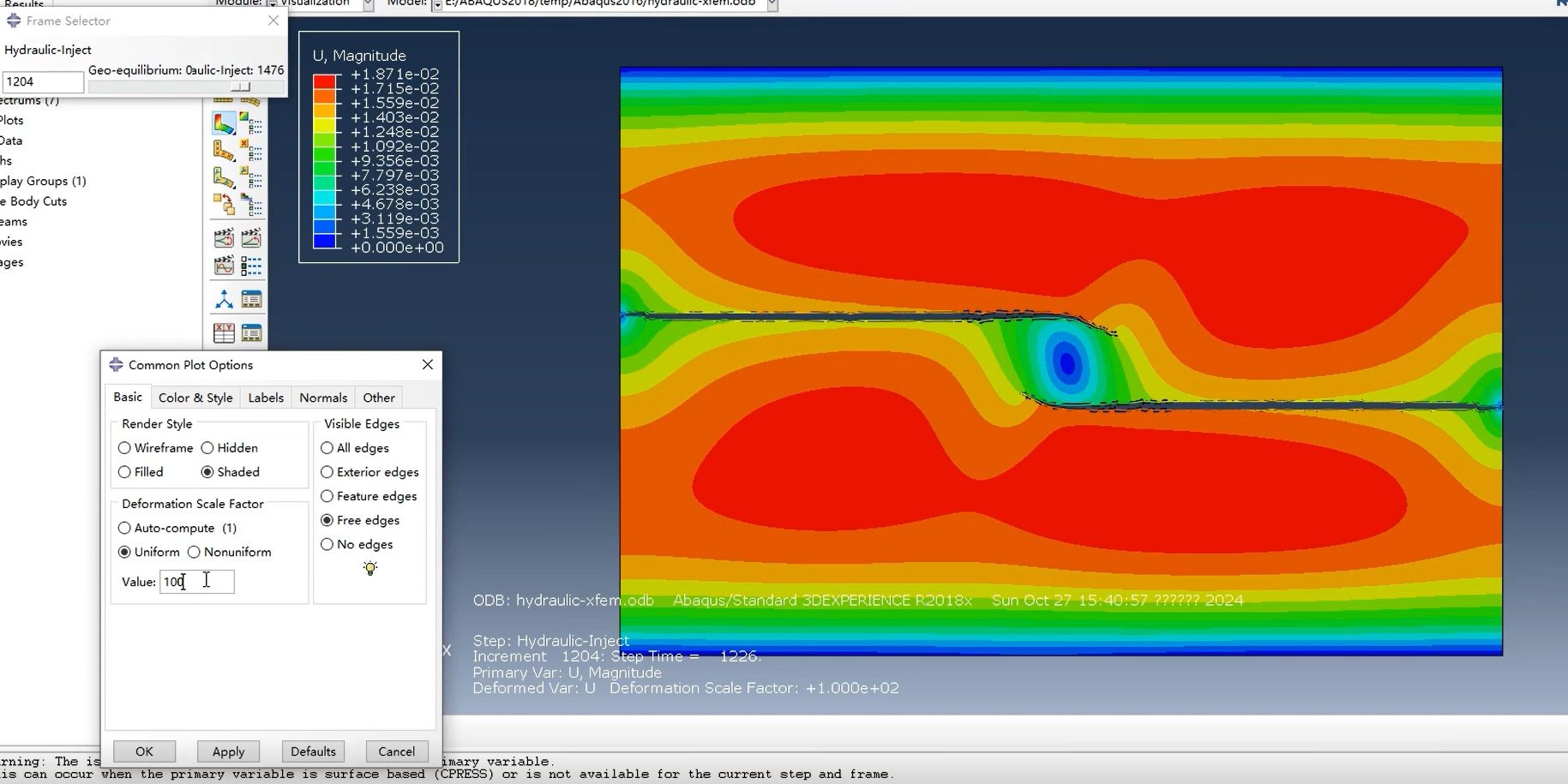Switch to Labels tab
Screen dimensions: 1568x784
click(x=266, y=398)
